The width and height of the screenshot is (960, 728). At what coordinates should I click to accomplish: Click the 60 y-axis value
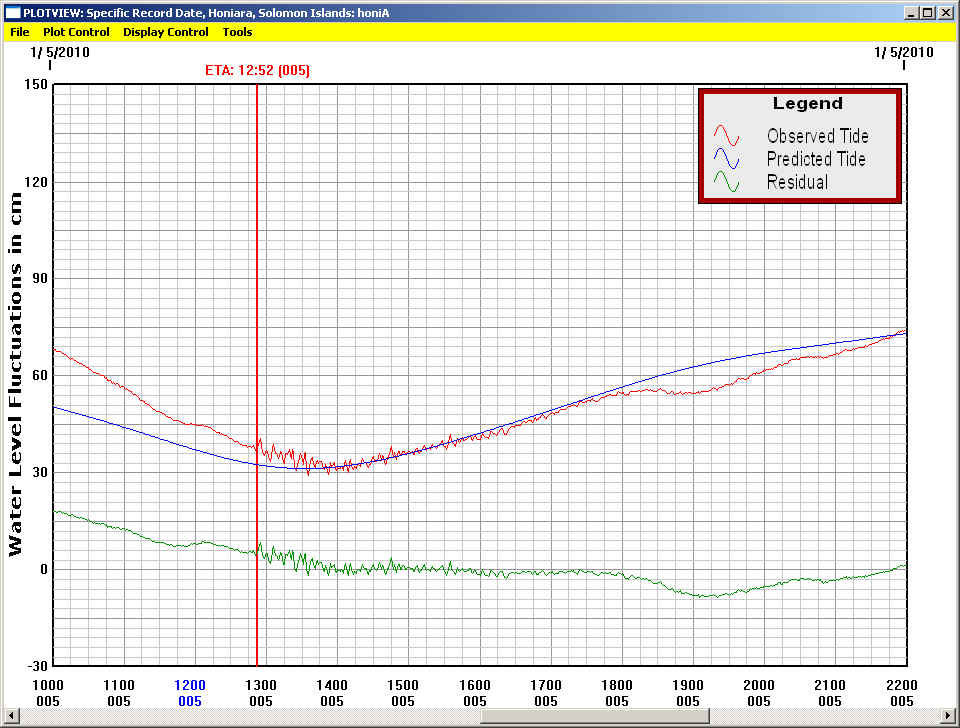tap(39, 375)
